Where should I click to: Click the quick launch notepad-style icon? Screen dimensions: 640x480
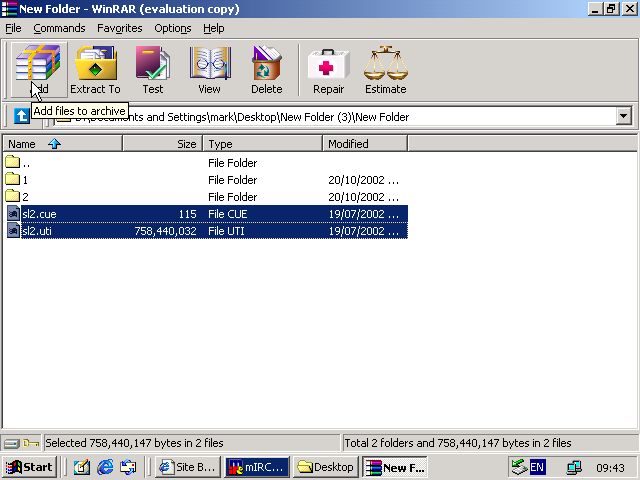click(x=82, y=467)
